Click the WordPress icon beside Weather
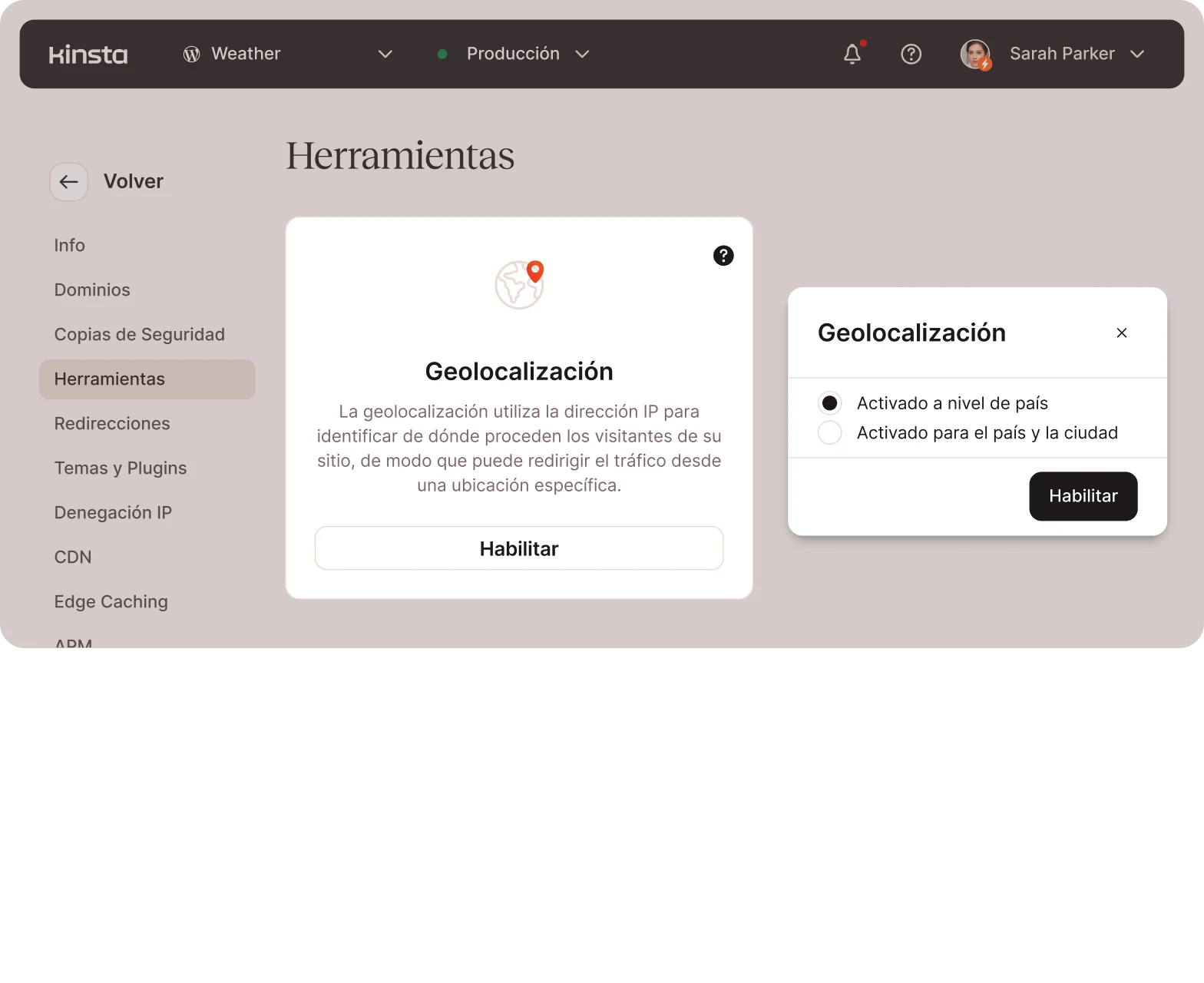Screen dimensions: 1204x983 (191, 54)
